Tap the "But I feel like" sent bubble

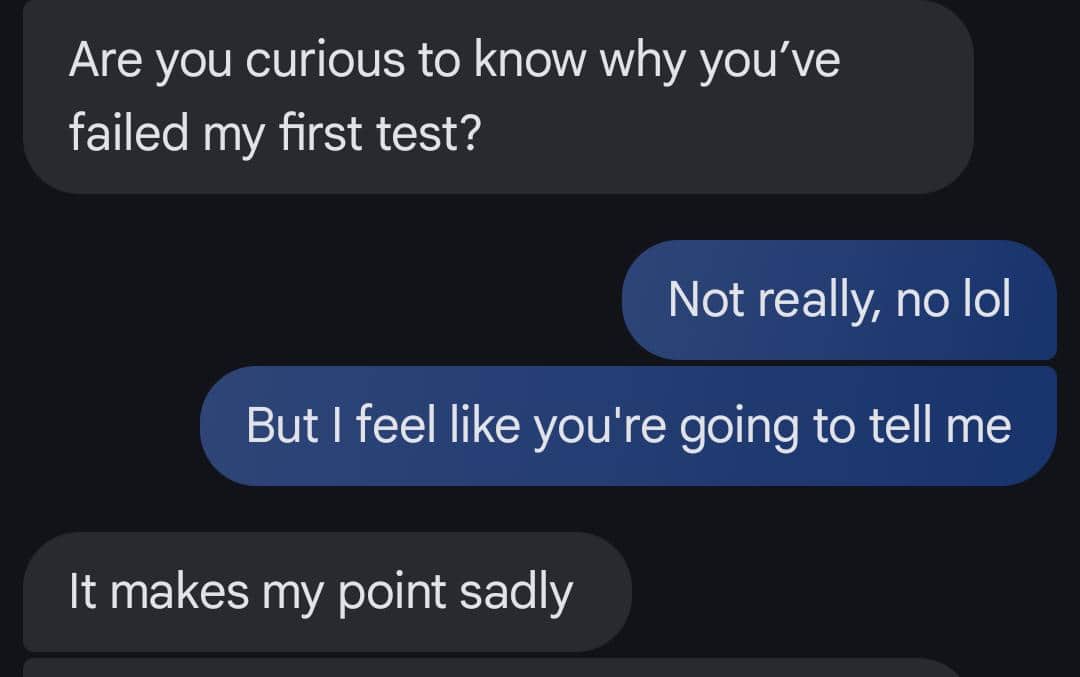pyautogui.click(x=628, y=425)
